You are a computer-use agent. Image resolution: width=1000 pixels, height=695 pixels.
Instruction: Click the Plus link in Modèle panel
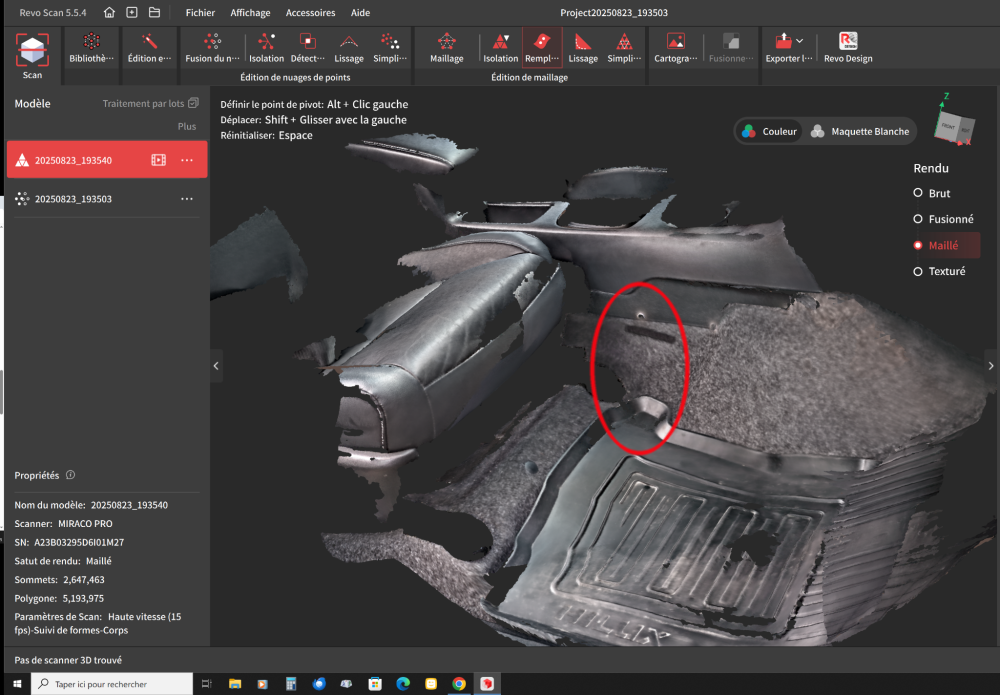(x=187, y=126)
